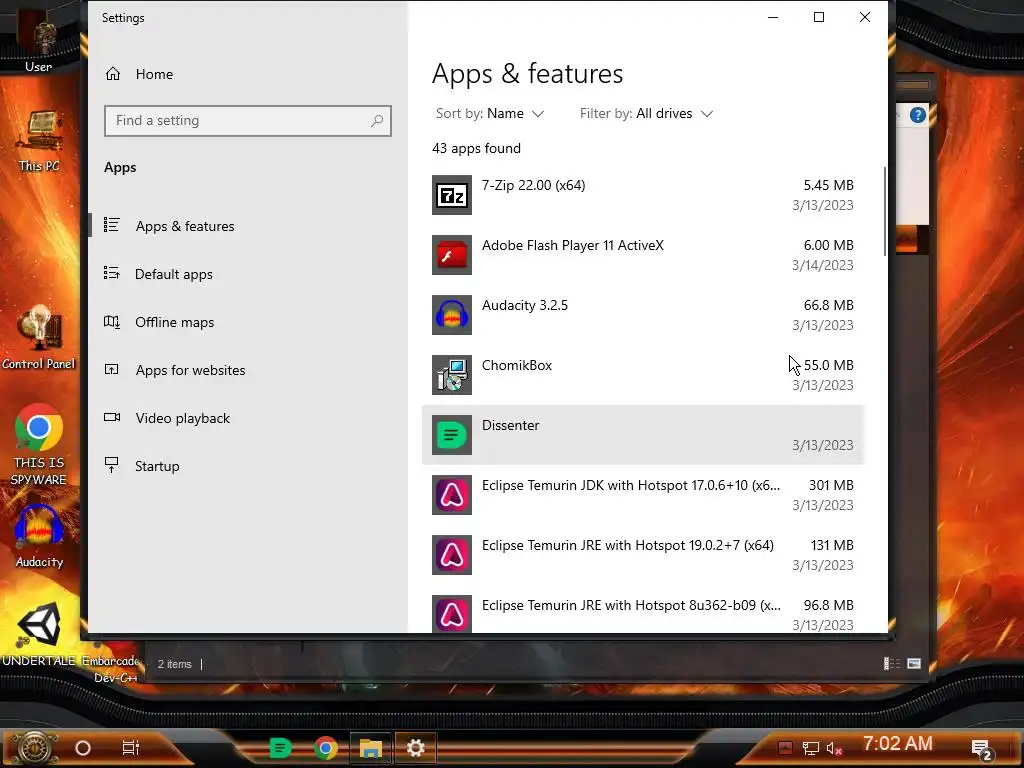The image size is (1024, 768).
Task: Click the Default apps sidebar icon
Action: click(112, 274)
